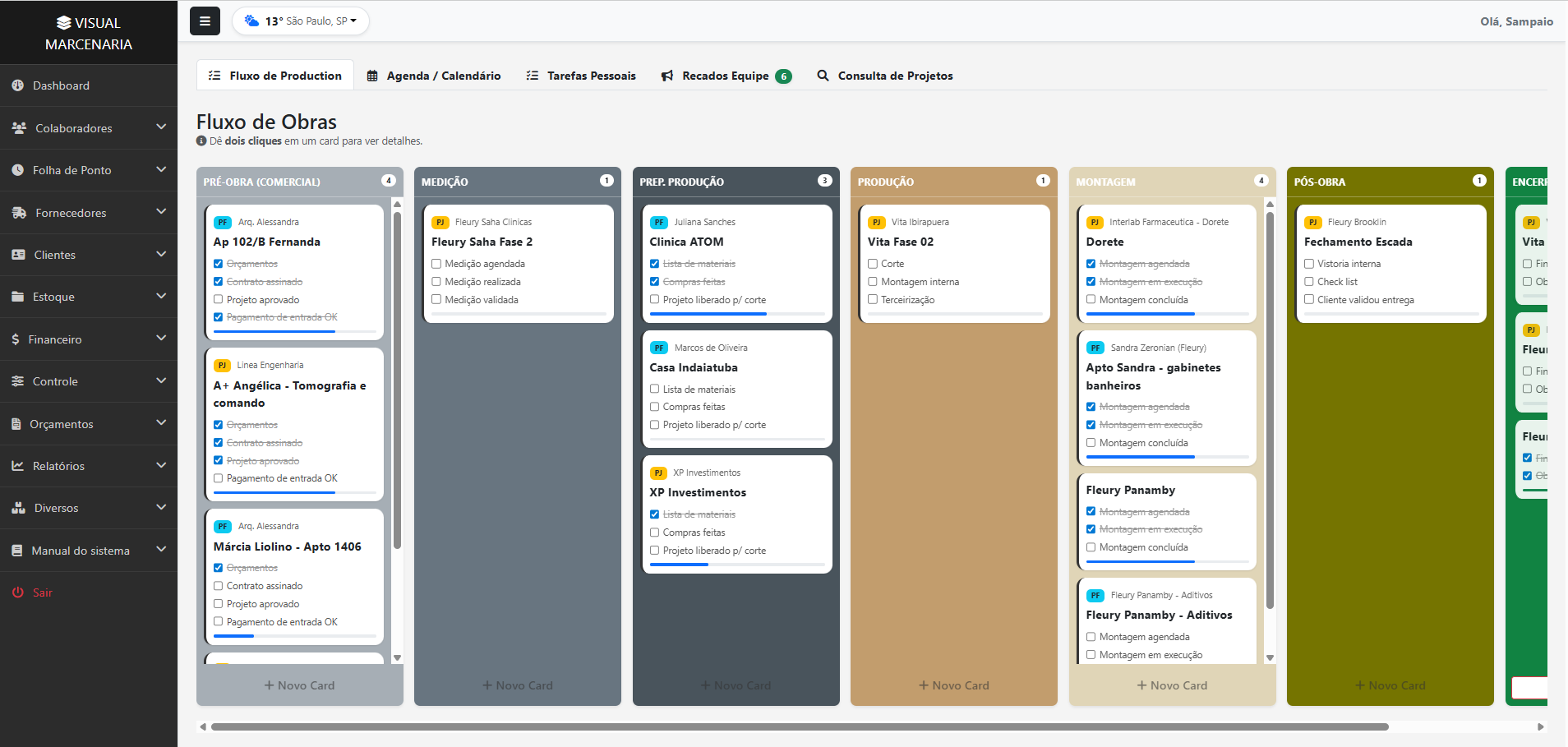
Task: Check Corte in Vita Fase 02 card
Action: [873, 264]
